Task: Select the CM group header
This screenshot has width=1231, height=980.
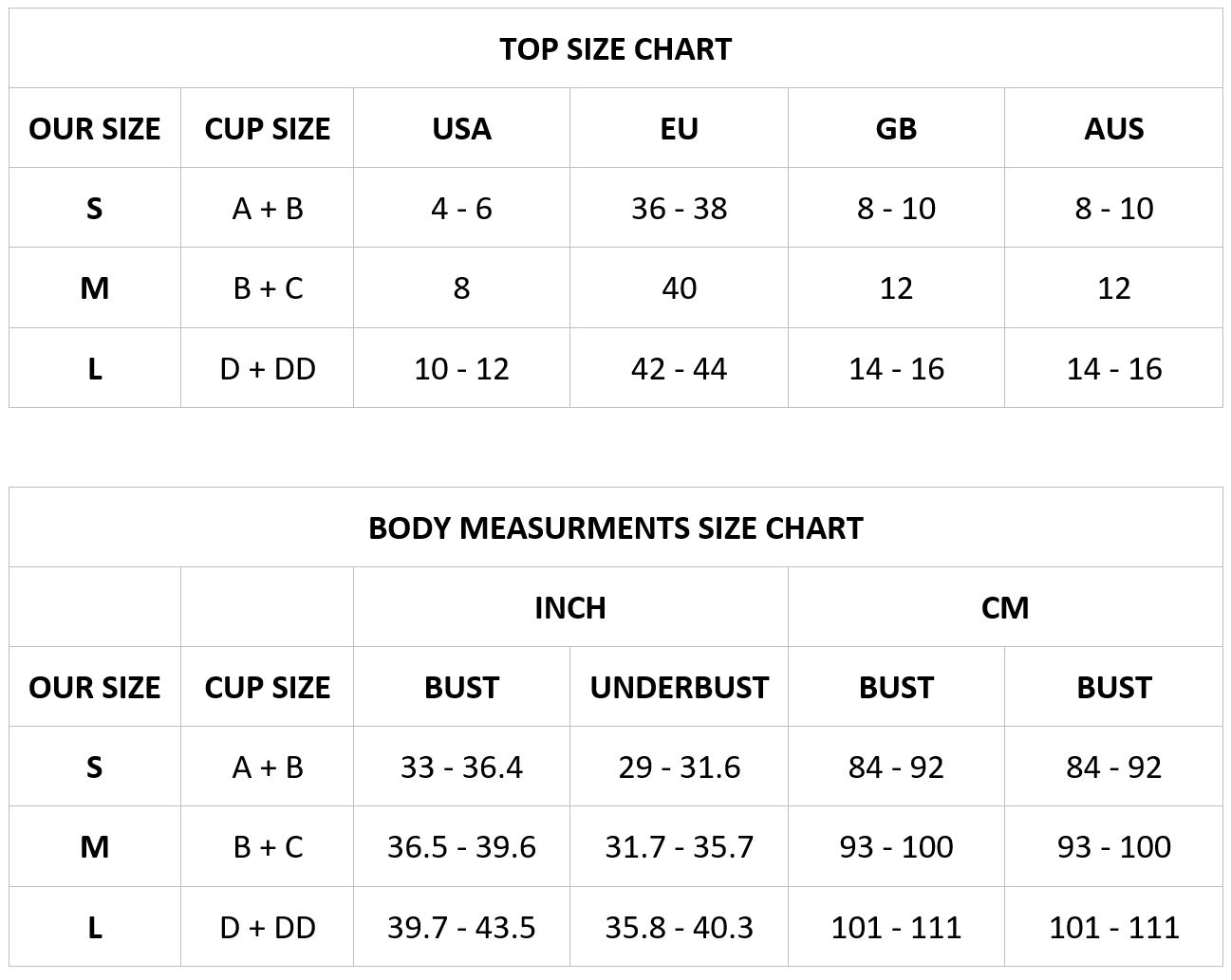Action: (1004, 608)
